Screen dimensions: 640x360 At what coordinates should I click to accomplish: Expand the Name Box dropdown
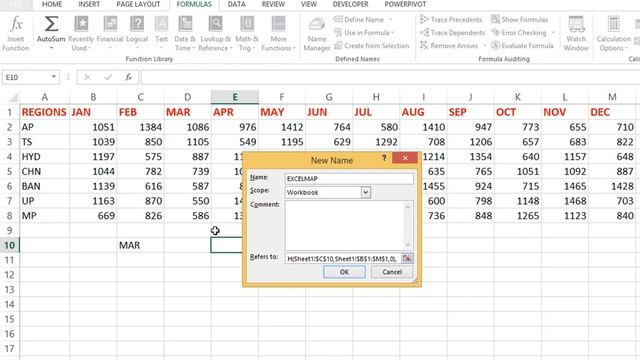pyautogui.click(x=53, y=77)
